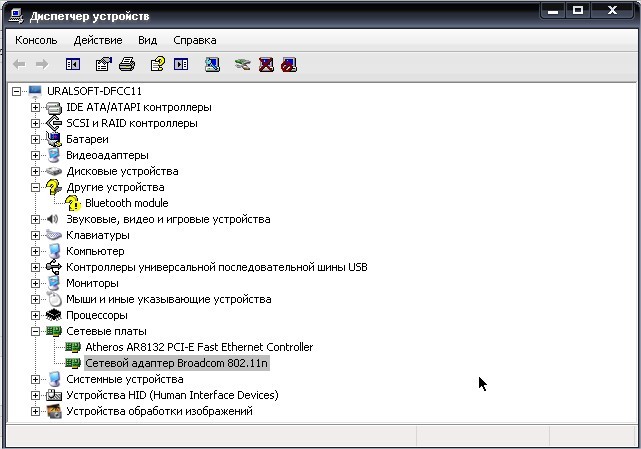Open Help via the question mark icon
Viewport: 641px width, 449px height.
point(158,64)
